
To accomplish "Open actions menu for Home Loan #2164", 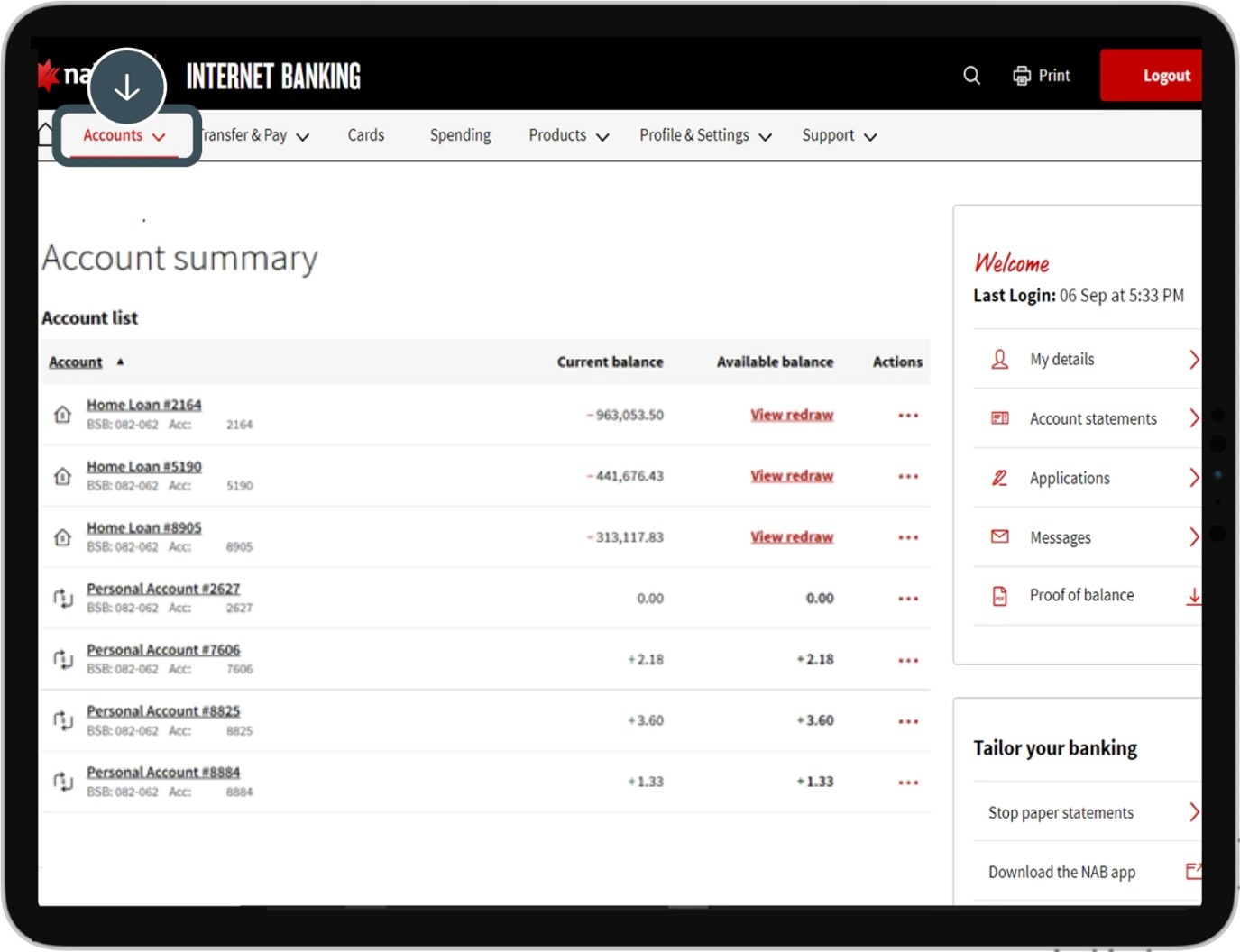I will coord(907,416).
